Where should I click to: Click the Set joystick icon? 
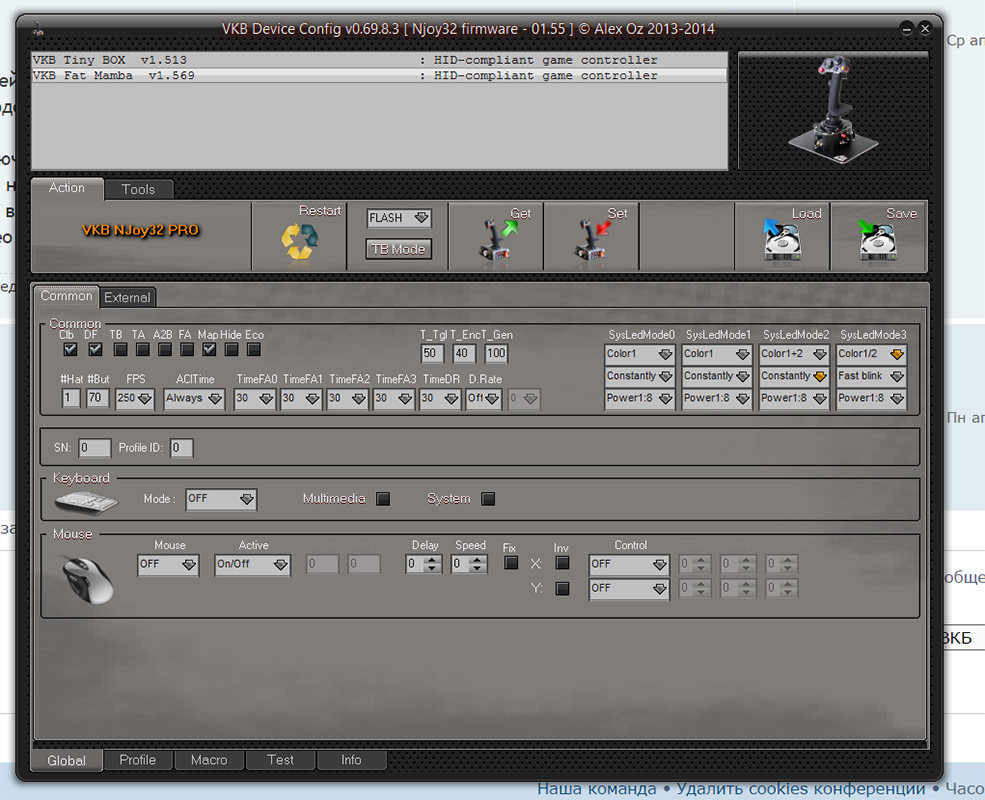click(592, 239)
